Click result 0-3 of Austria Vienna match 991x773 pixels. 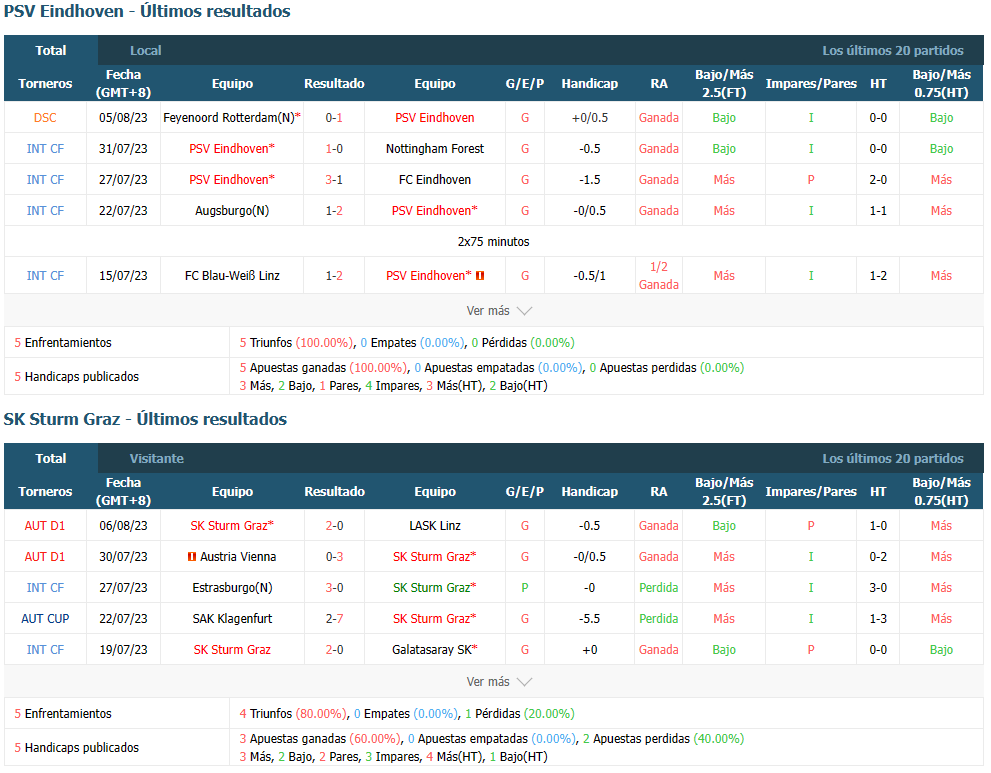coord(334,557)
